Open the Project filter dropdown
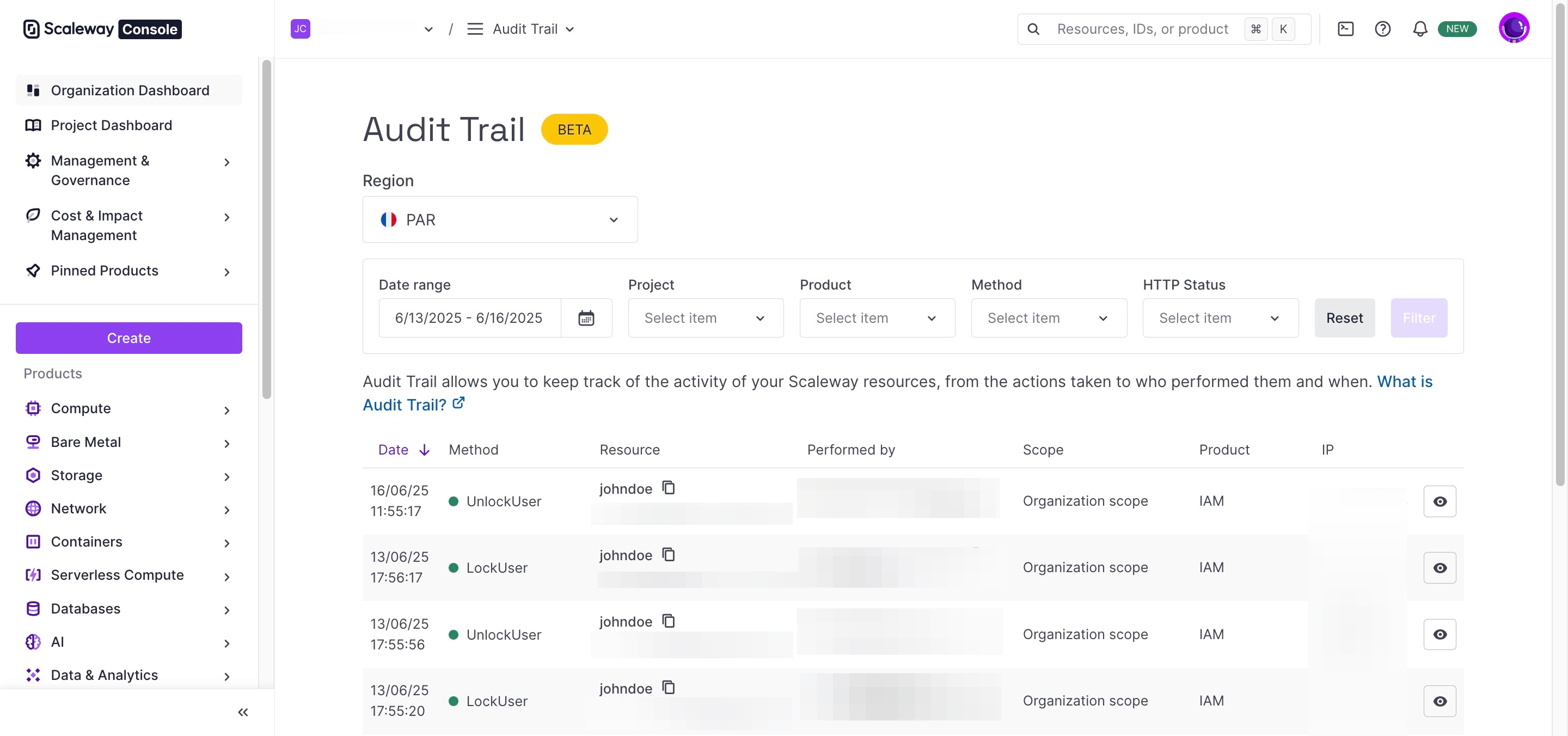 706,318
